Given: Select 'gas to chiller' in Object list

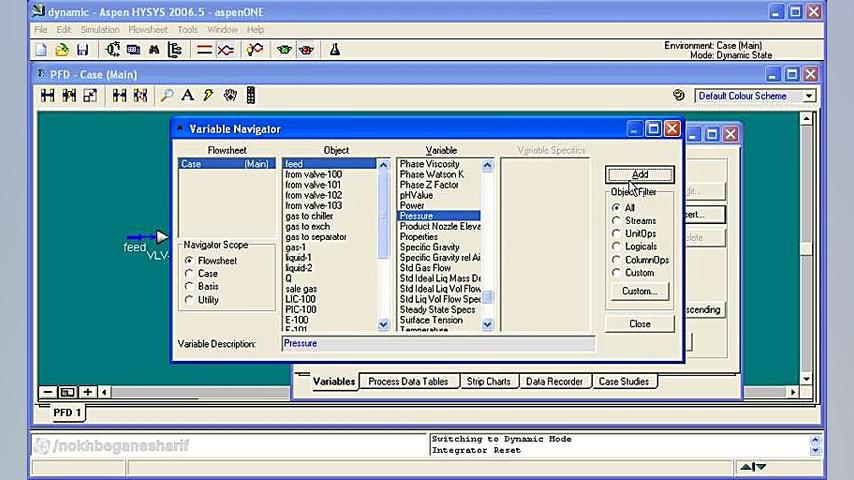Looking at the screenshot, I should pyautogui.click(x=309, y=216).
